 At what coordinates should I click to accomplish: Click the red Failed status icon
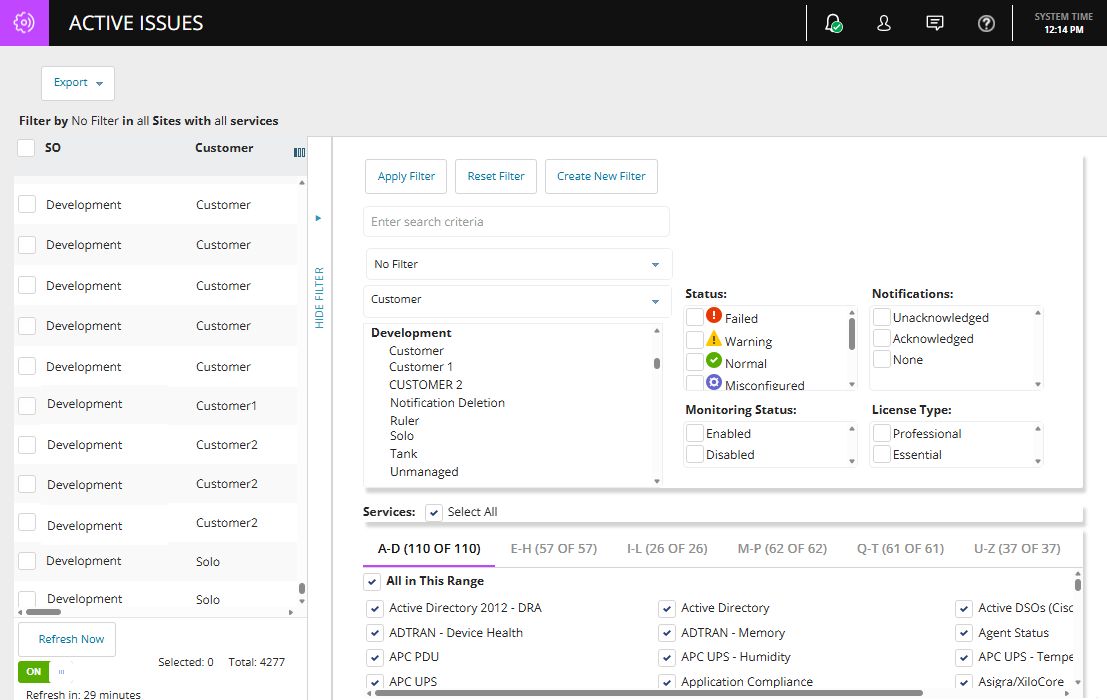click(714, 316)
